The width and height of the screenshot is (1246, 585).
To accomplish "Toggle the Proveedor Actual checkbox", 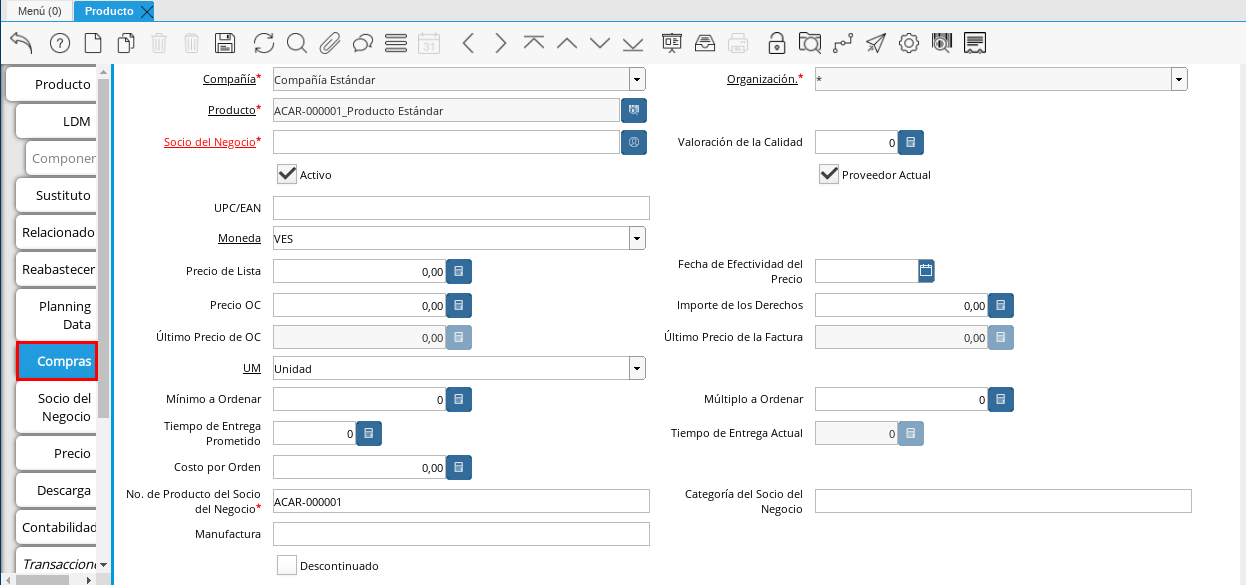I will (828, 174).
